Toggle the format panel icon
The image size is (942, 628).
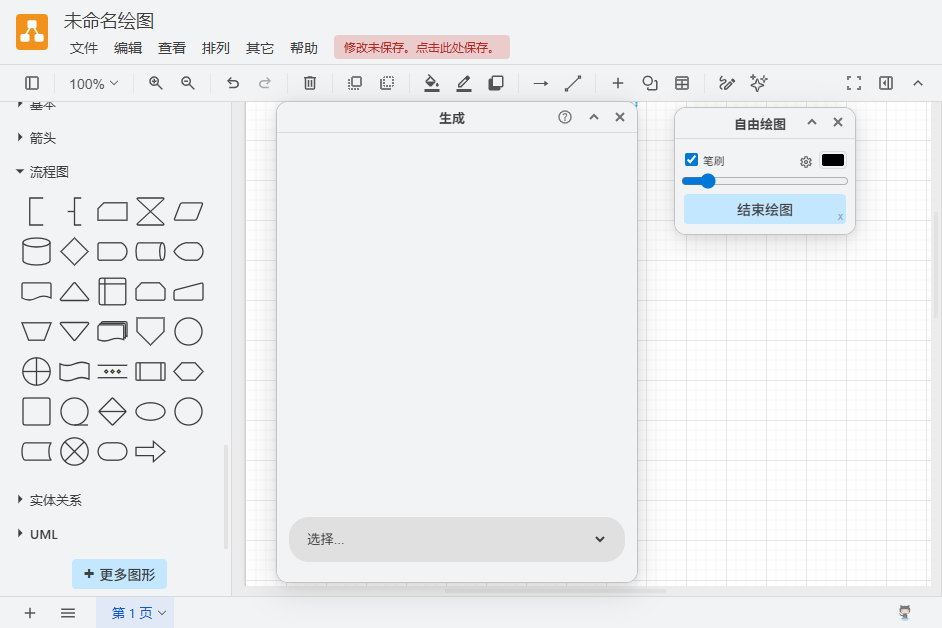(886, 83)
